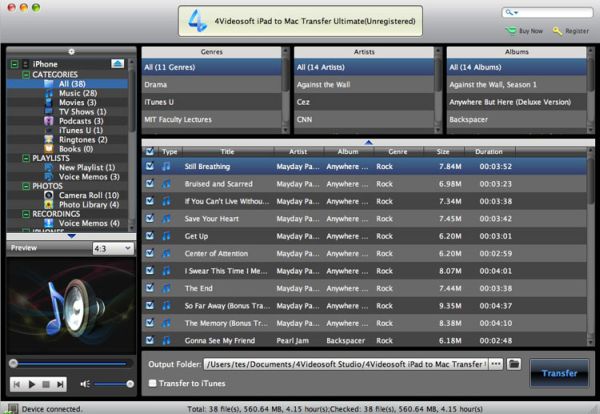Select Against the Wall in Artists
Image resolution: width=600 pixels, height=414 pixels.
tap(364, 85)
